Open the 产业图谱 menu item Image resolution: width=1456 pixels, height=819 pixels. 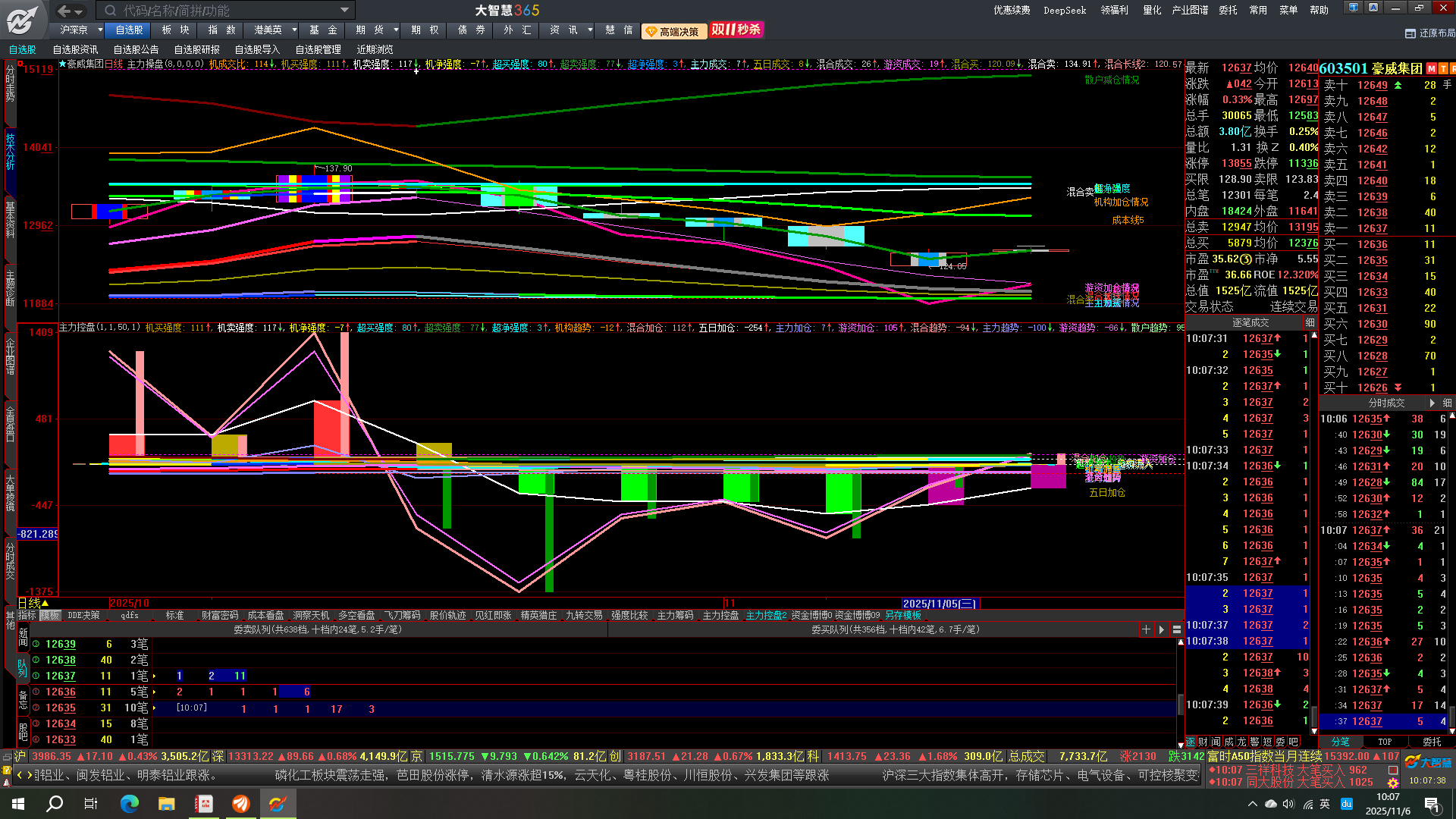[x=1190, y=10]
